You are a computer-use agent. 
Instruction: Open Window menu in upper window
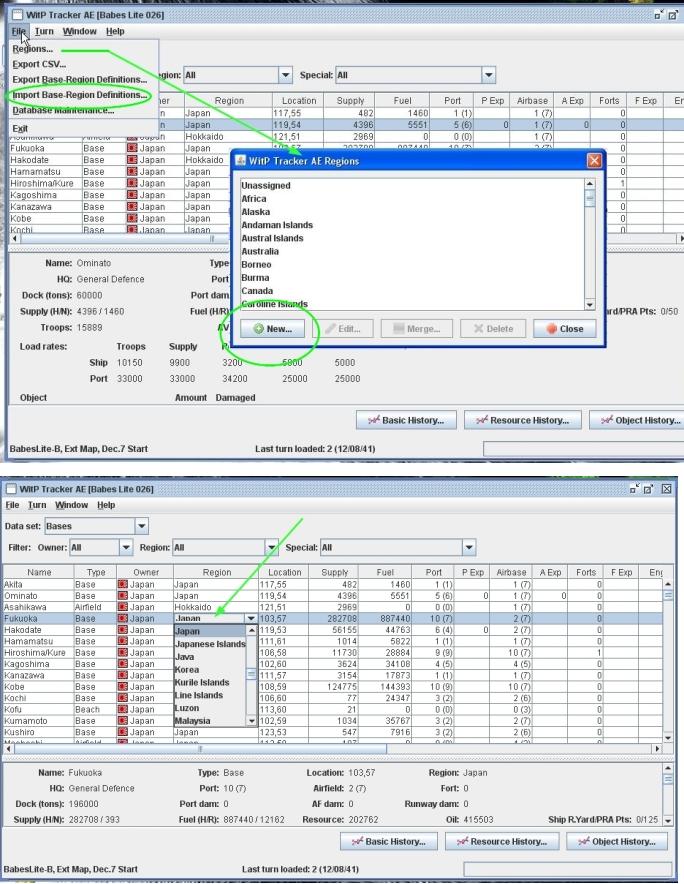point(80,32)
